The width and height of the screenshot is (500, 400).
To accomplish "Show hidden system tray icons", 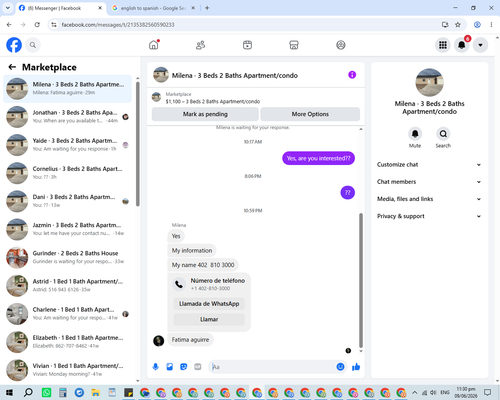I will pos(414,392).
